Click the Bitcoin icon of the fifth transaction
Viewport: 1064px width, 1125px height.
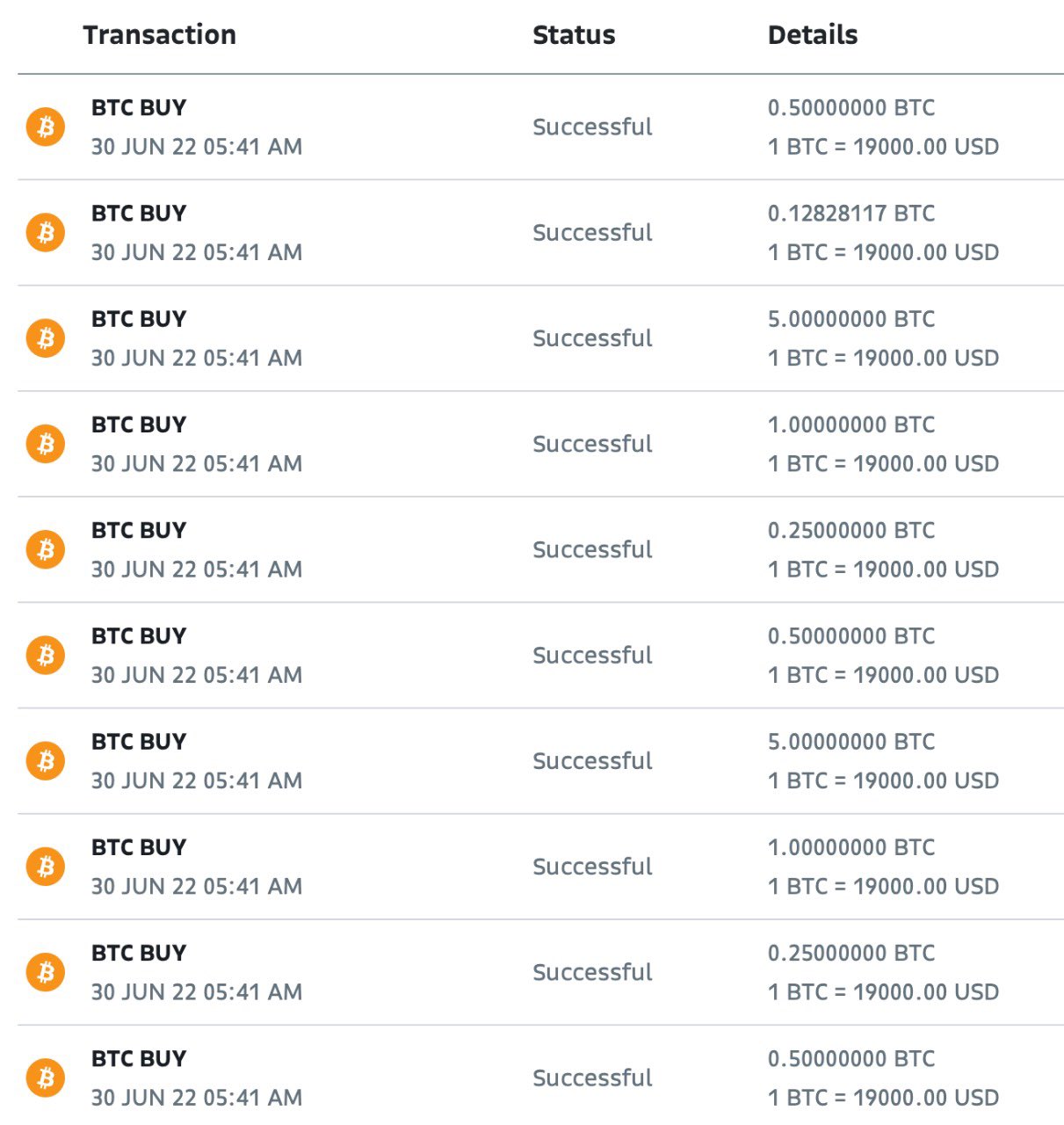point(46,549)
